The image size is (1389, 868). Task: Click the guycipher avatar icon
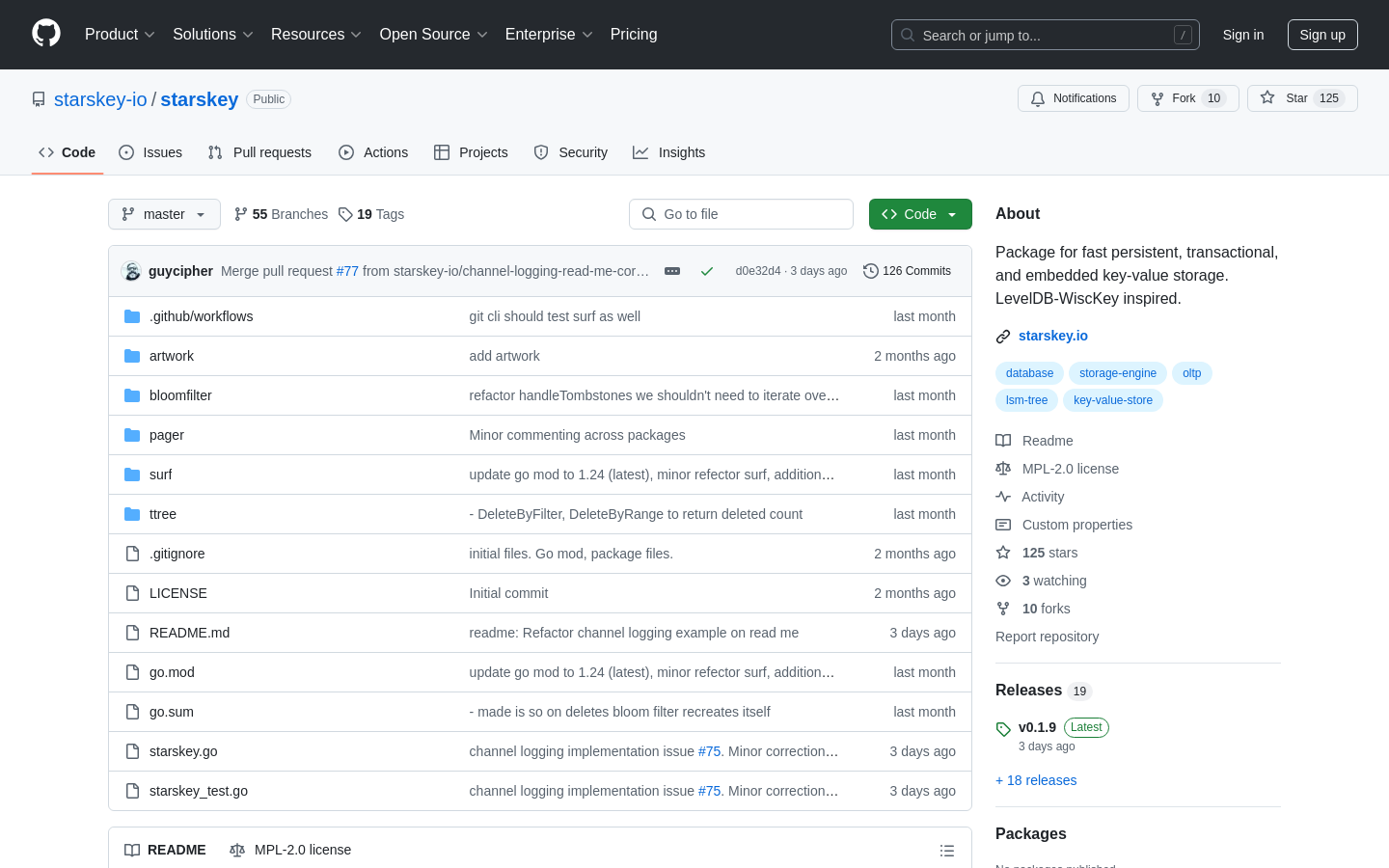point(131,271)
